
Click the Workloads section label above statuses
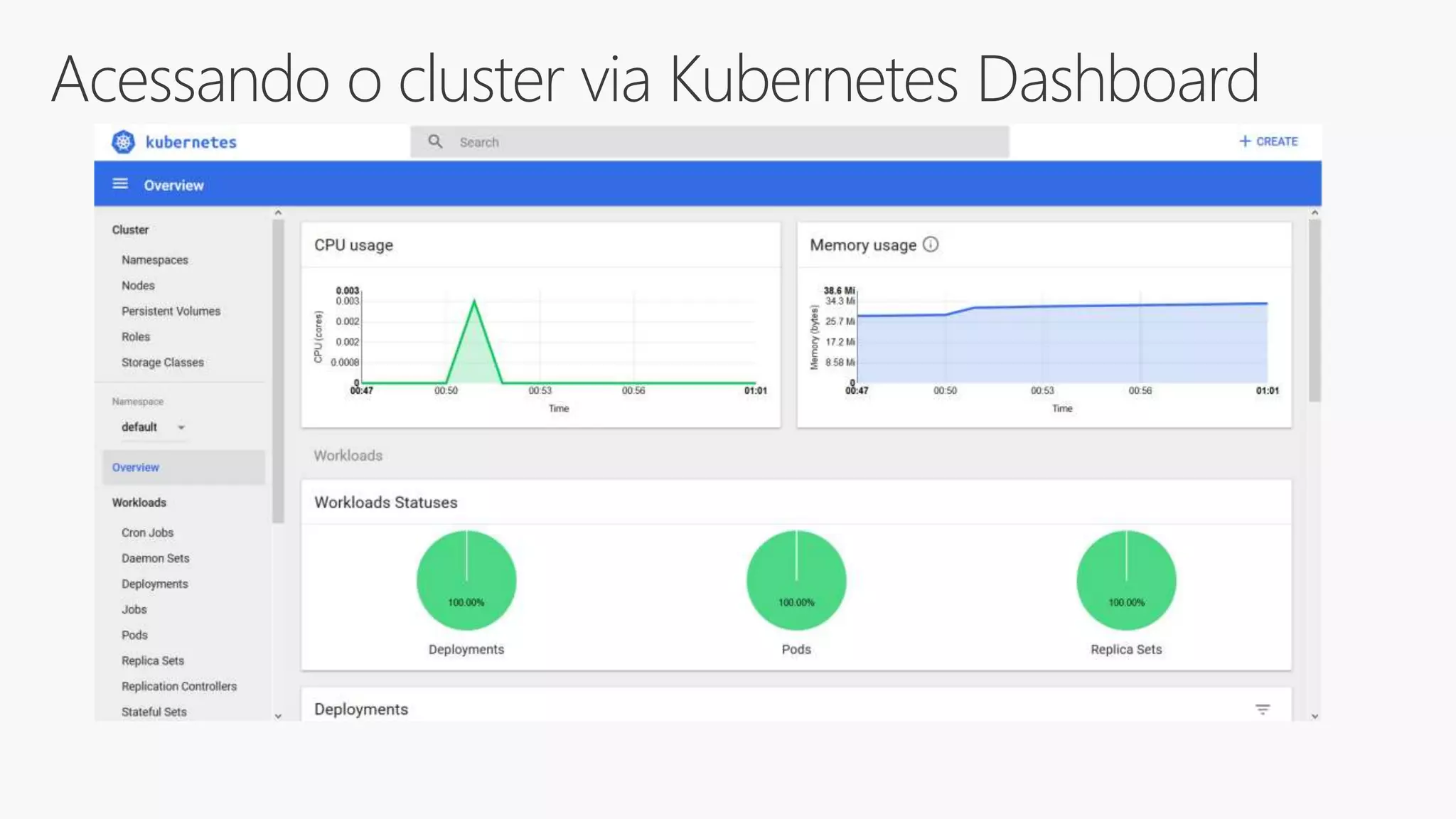(348, 456)
